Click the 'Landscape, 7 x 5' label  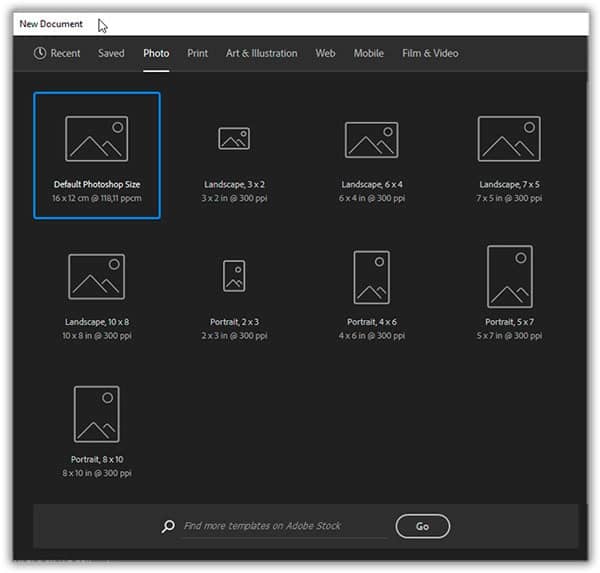click(x=509, y=184)
